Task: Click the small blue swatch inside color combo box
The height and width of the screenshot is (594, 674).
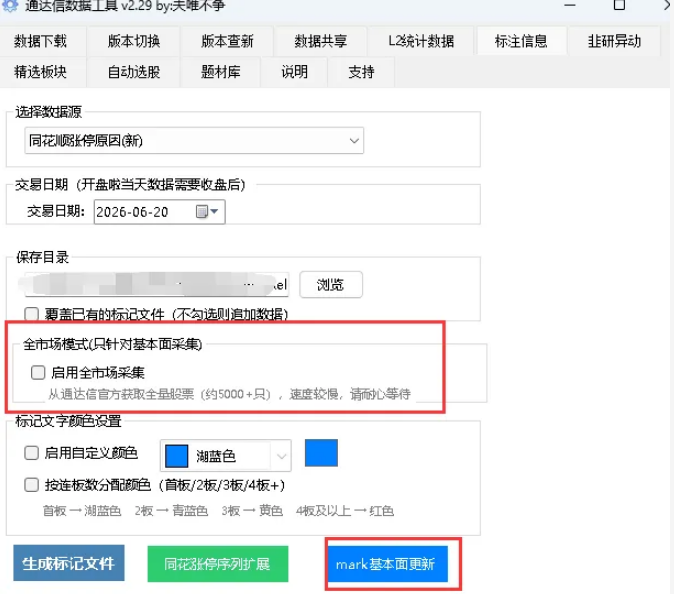Action: [177, 456]
